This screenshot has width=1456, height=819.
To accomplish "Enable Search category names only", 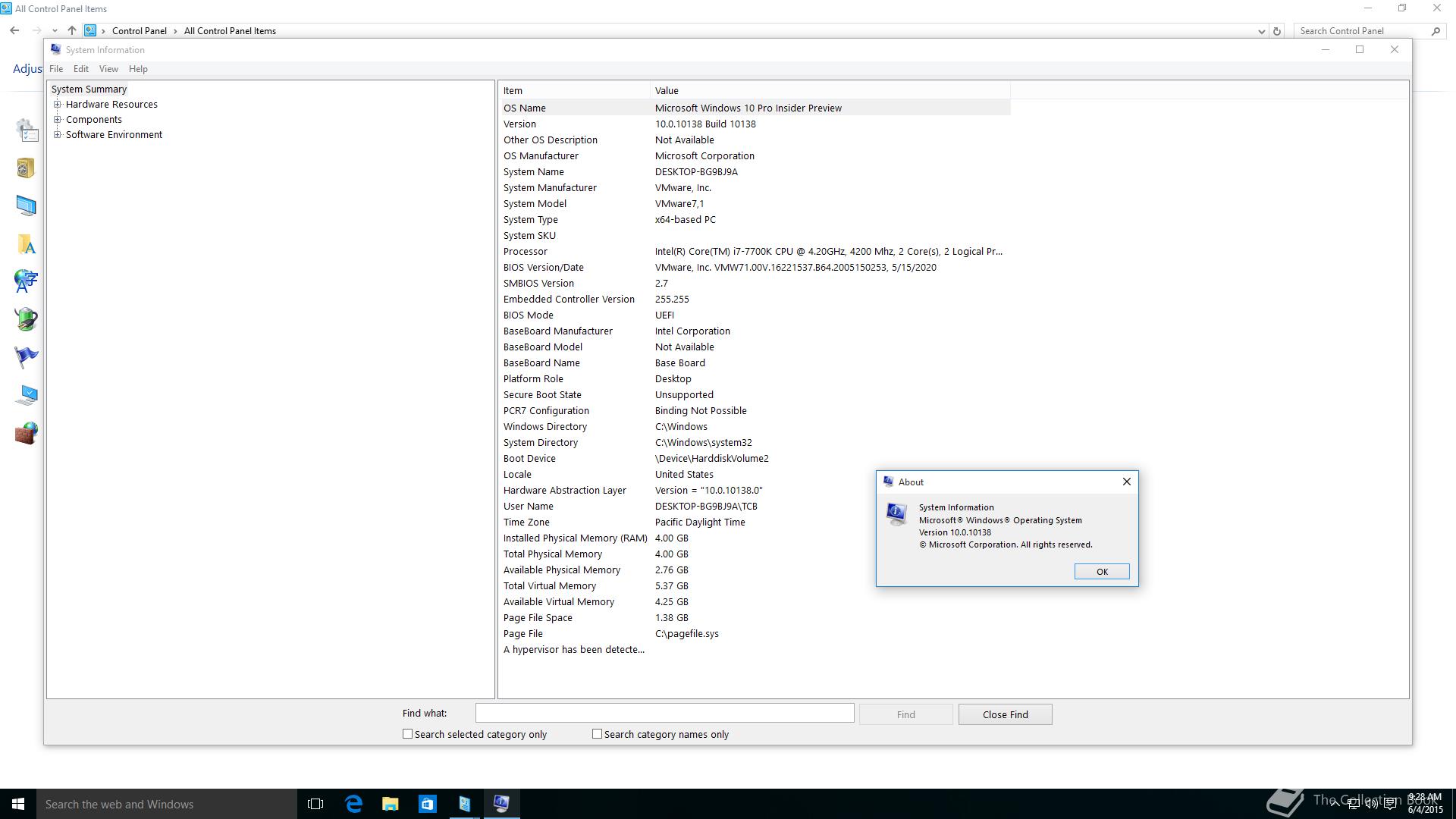I will pyautogui.click(x=597, y=734).
